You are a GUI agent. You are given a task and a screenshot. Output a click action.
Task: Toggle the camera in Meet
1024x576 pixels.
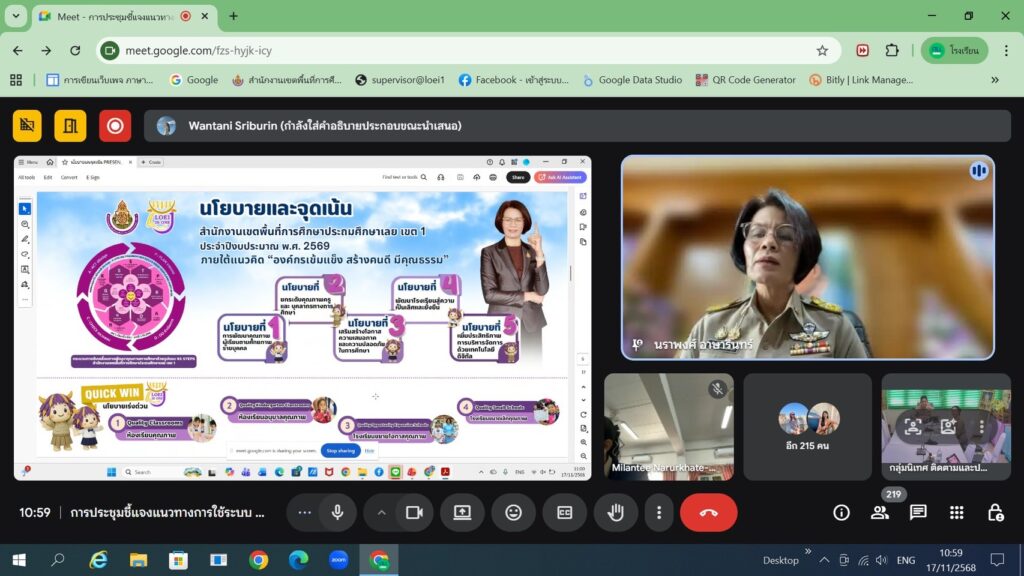(x=413, y=512)
